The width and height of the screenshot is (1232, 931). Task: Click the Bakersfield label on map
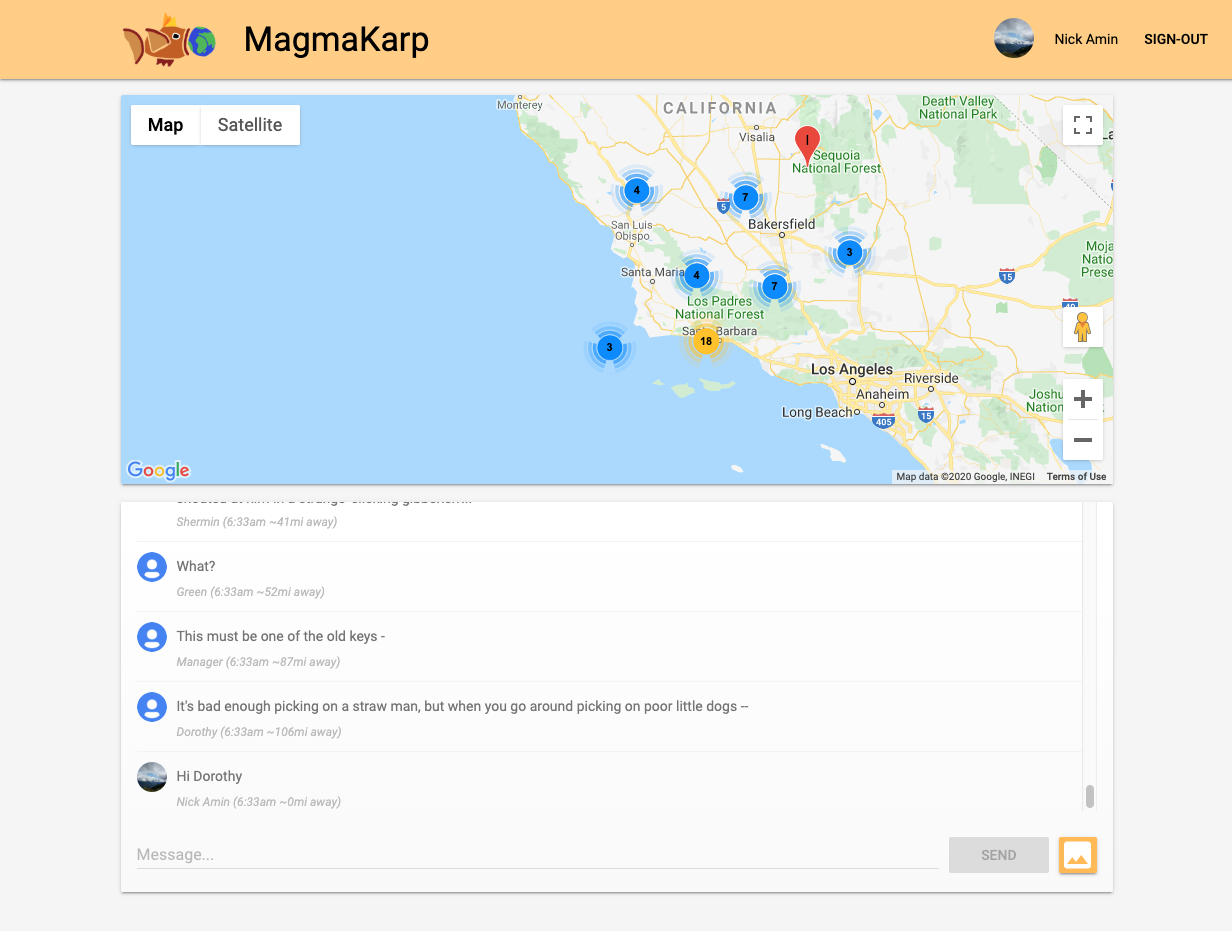(782, 224)
